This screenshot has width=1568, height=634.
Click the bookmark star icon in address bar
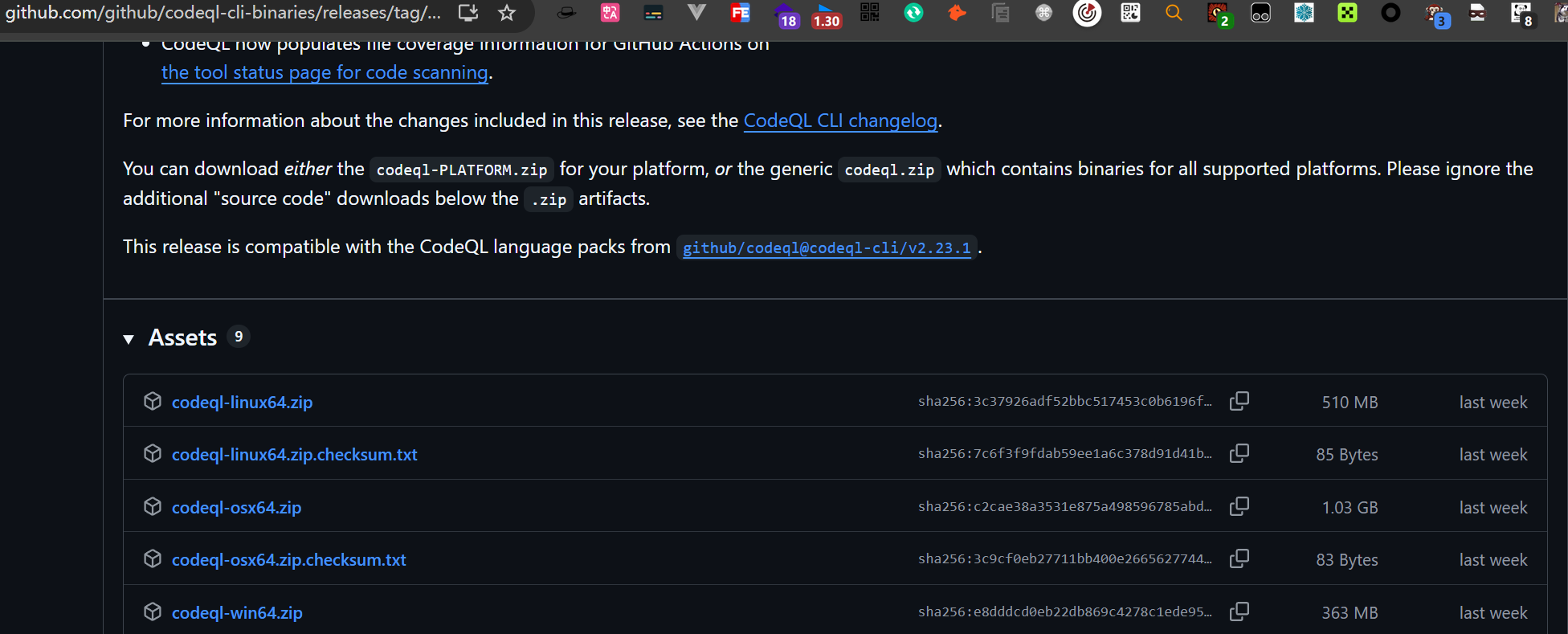506,13
